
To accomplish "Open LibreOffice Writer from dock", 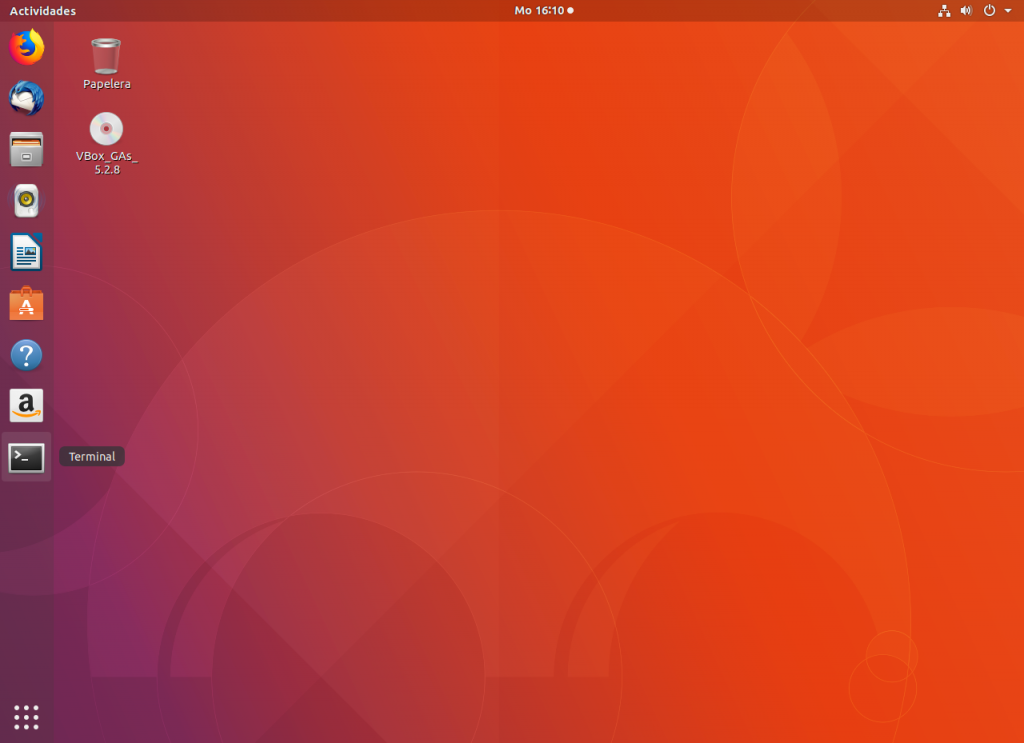I will [26, 252].
